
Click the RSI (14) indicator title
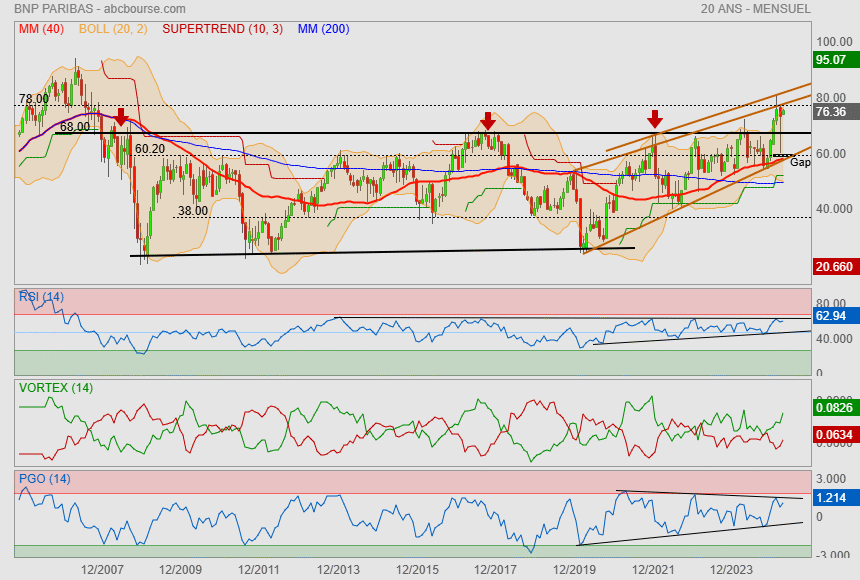tap(41, 296)
